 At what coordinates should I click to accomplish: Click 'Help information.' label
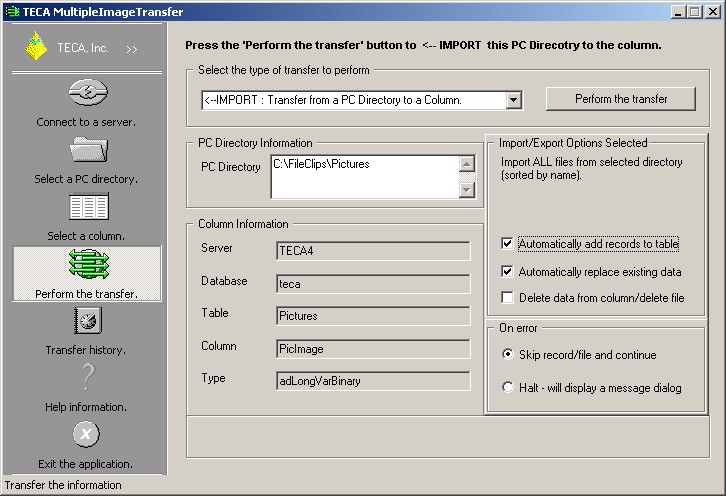pyautogui.click(x=86, y=407)
